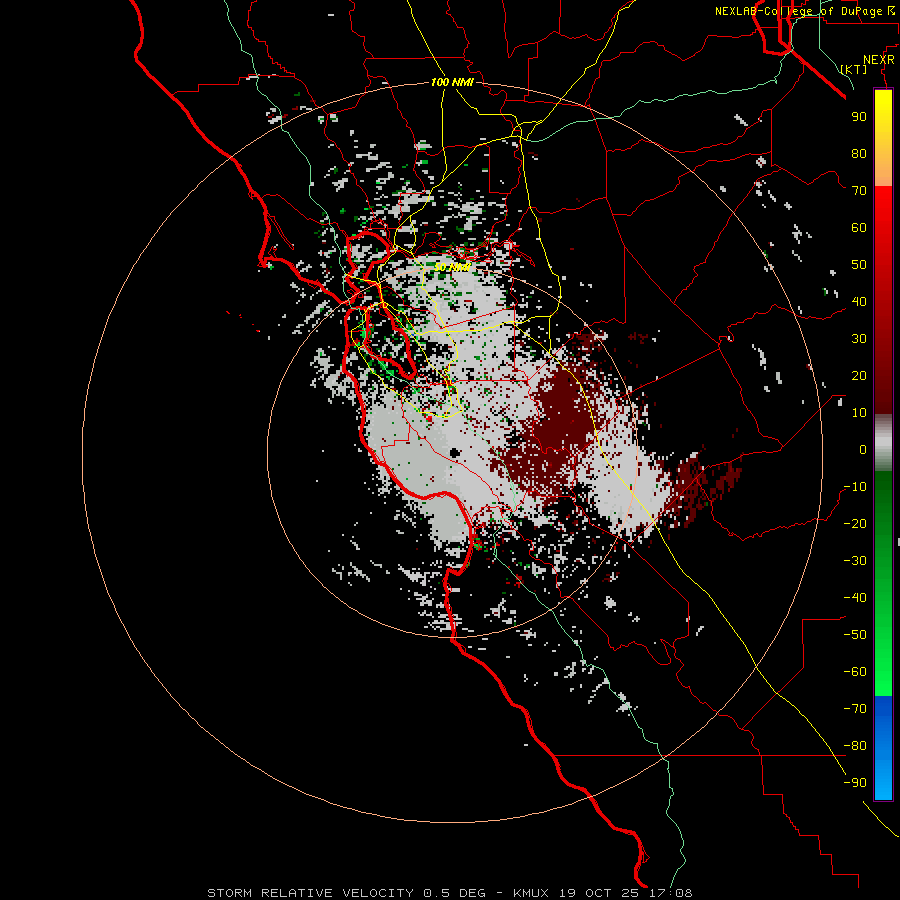Click the "STORM RELATIVE VELOCITY 0.5 DEG" caption
Image resolution: width=900 pixels, height=900 pixels.
(347, 893)
